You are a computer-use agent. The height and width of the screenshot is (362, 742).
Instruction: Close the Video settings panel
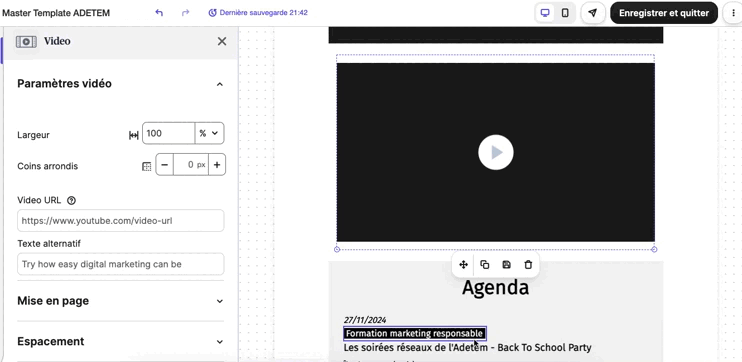click(x=222, y=41)
